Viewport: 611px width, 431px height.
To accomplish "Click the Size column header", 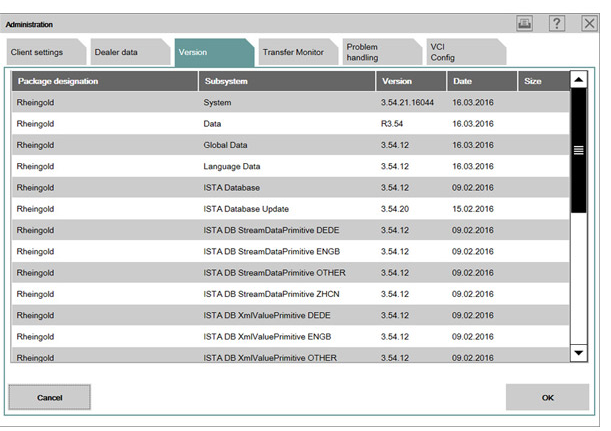I will coord(544,81).
